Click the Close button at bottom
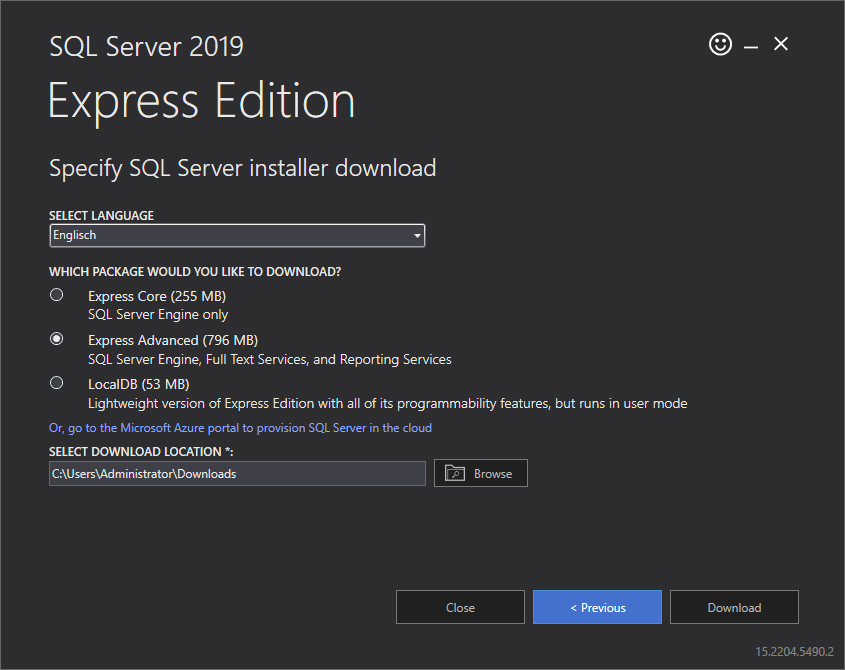Image resolution: width=845 pixels, height=670 pixels. click(460, 607)
